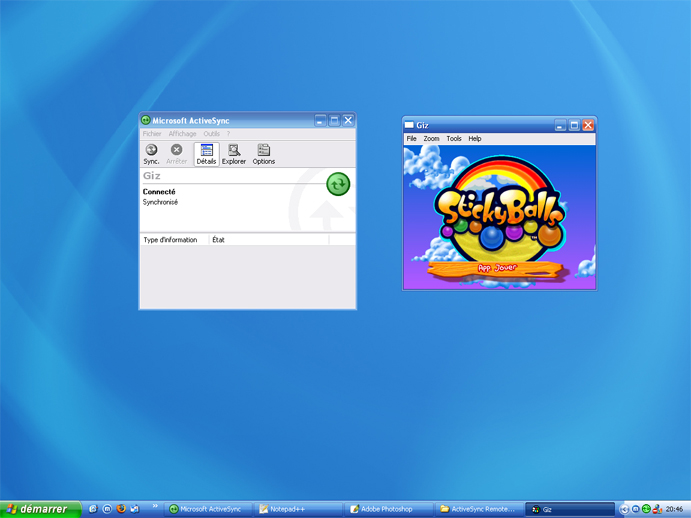Open the démarrer start menu
The image size is (691, 518).
tap(40, 509)
